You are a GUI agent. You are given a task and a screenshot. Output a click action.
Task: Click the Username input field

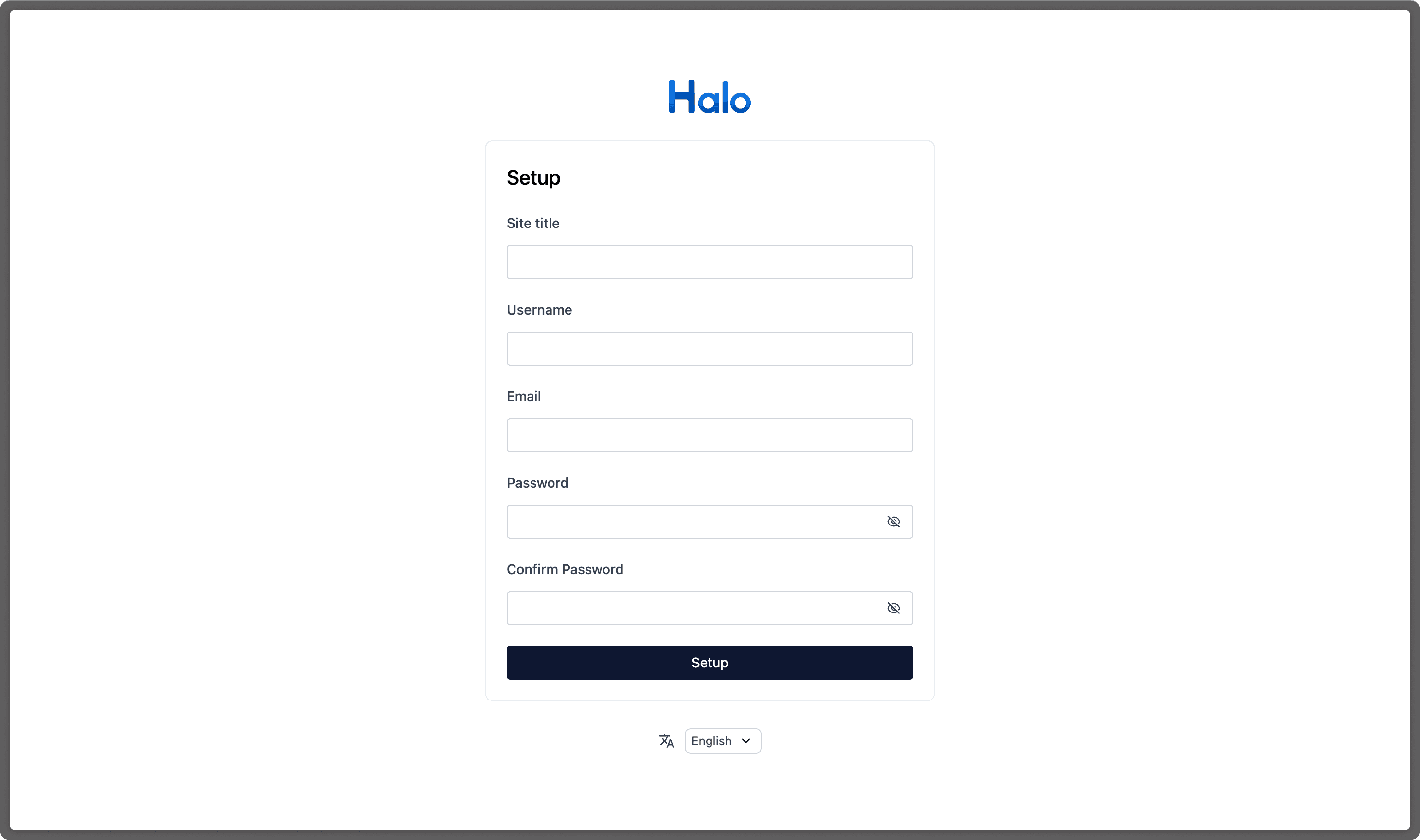point(710,348)
